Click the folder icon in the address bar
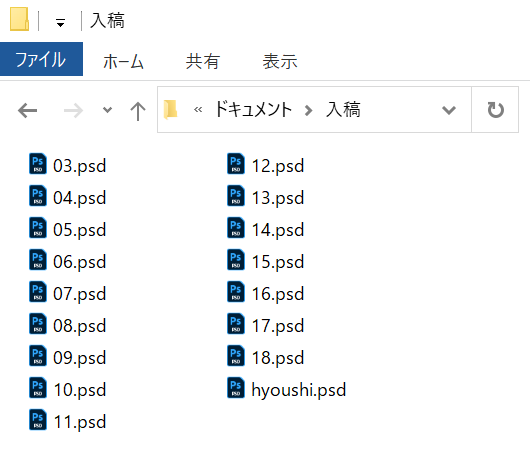 (171, 110)
